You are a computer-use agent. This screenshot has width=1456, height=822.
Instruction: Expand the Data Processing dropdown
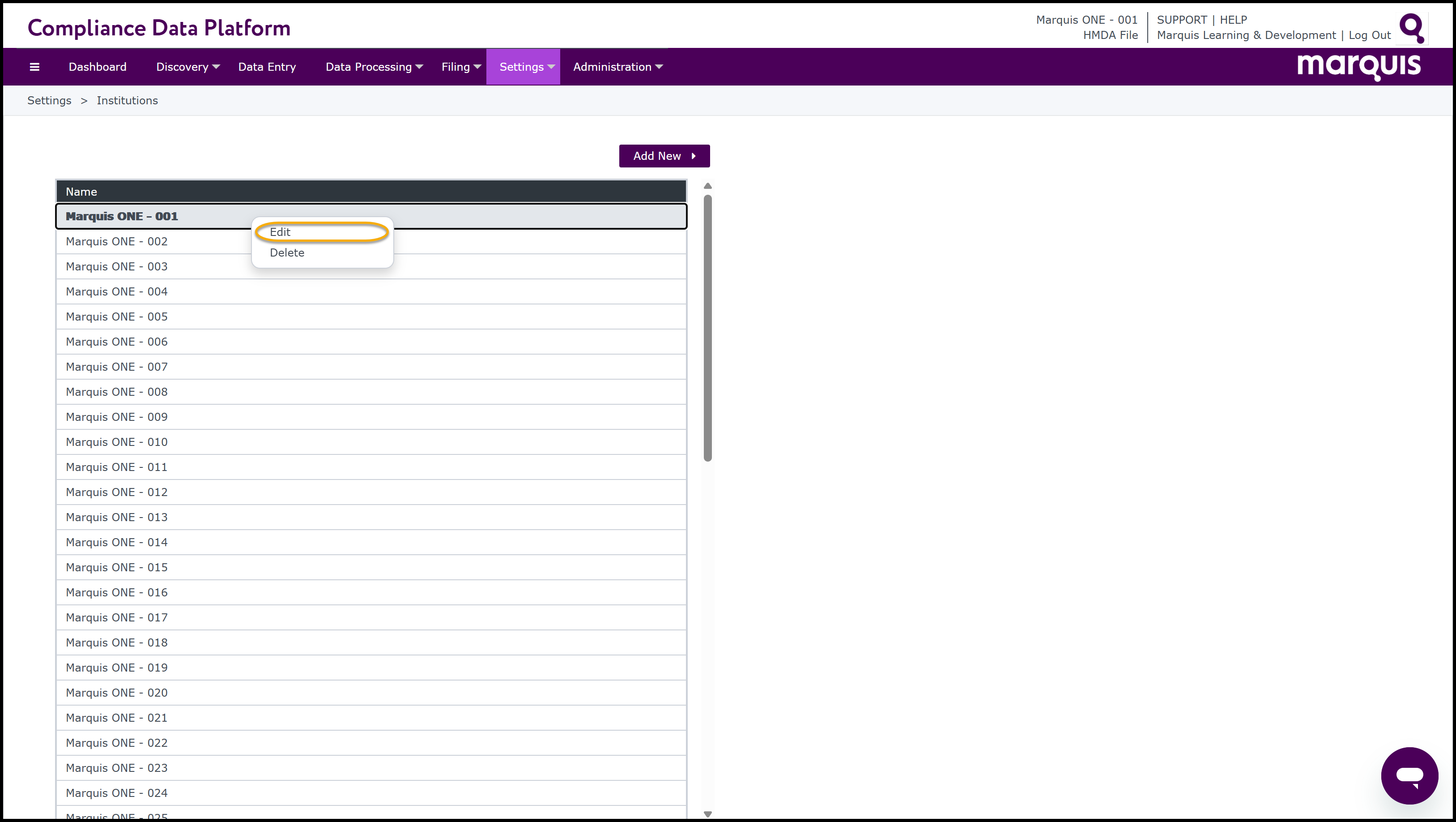[374, 67]
